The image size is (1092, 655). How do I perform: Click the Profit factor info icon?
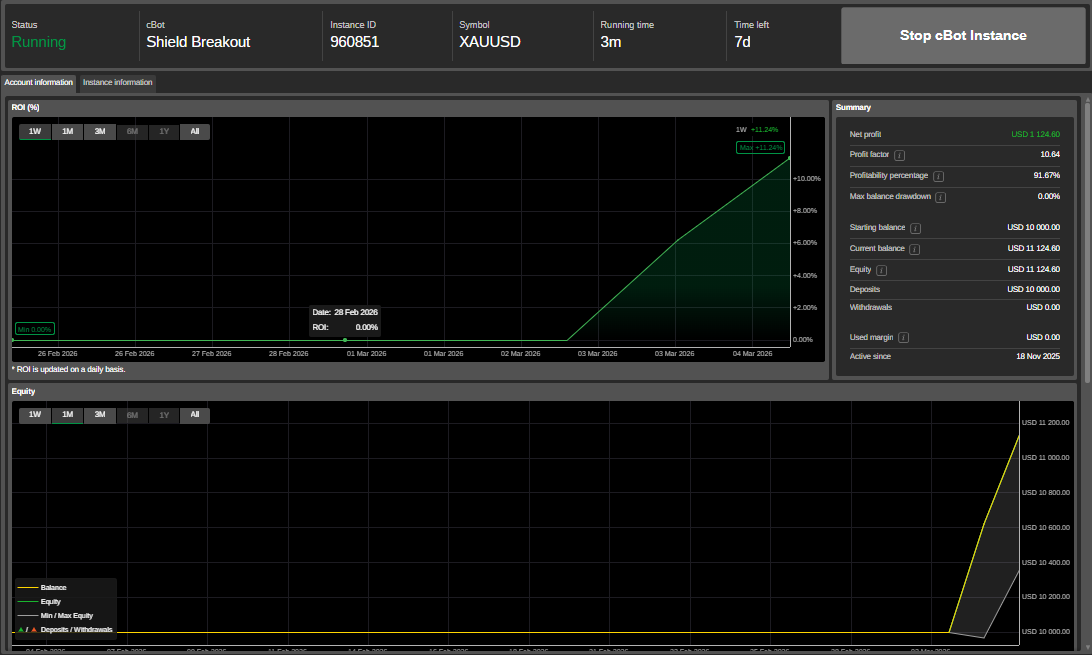point(900,155)
